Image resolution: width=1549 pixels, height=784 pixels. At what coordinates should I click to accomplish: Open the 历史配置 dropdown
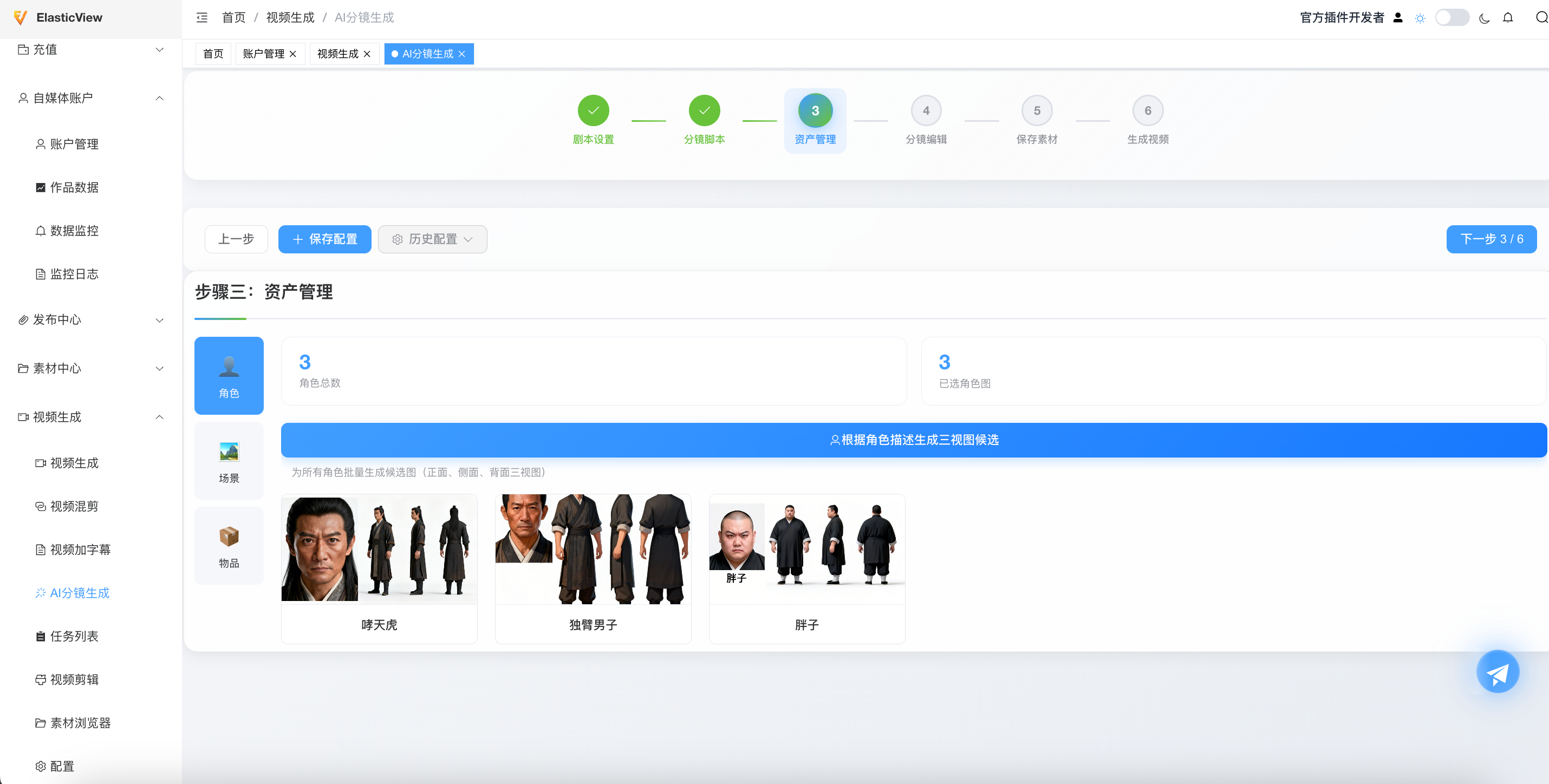tap(432, 239)
